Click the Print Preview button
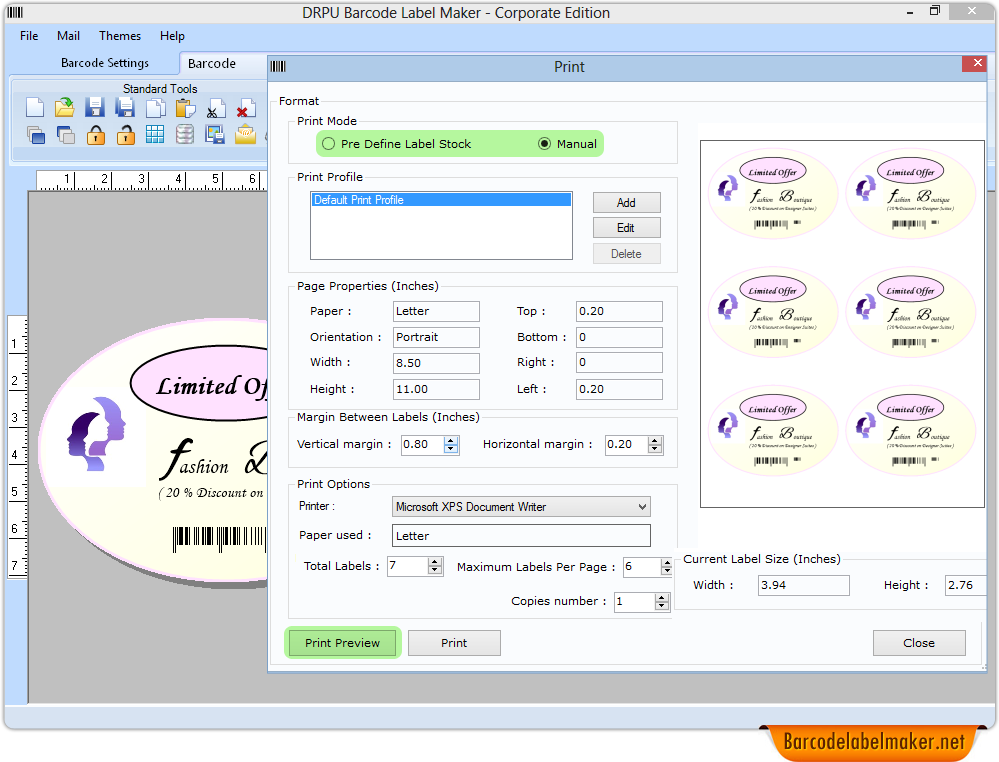The image size is (999, 762). [x=343, y=643]
